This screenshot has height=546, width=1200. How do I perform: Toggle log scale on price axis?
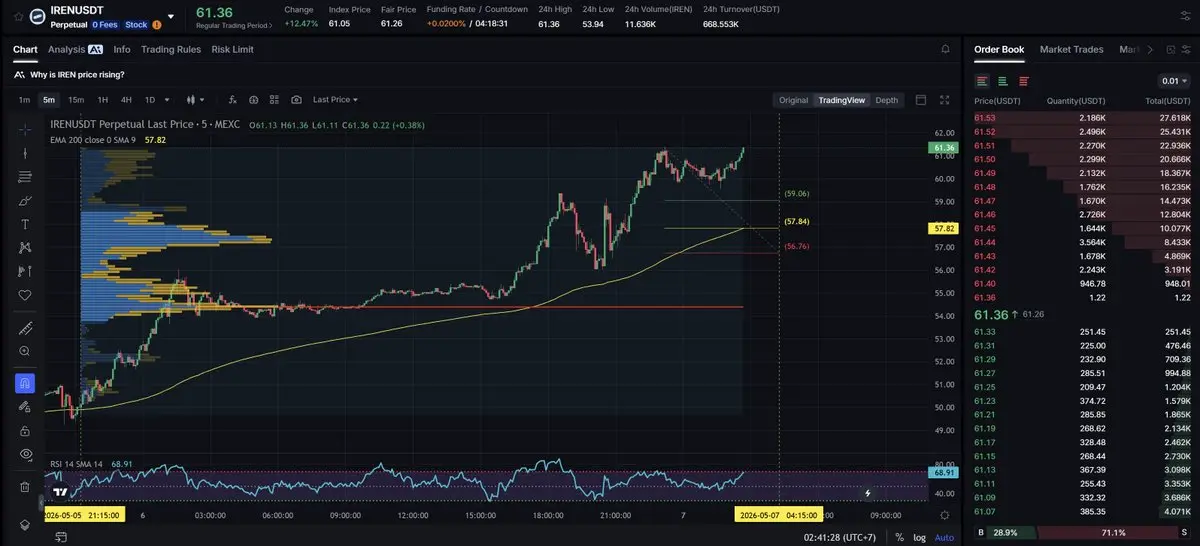919,538
